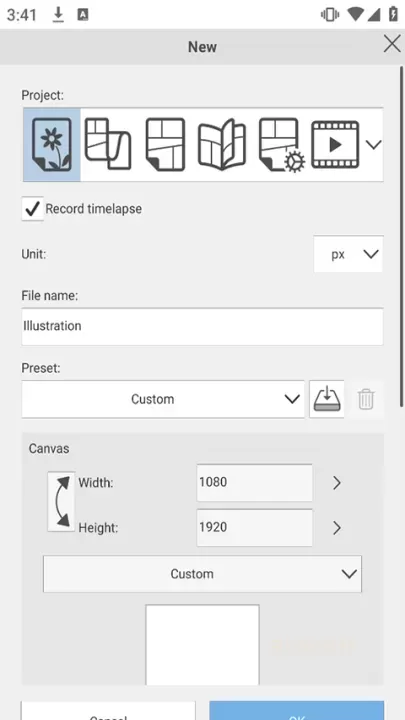The image size is (405, 720).
Task: Click the blue OK button
Action: click(x=297, y=710)
